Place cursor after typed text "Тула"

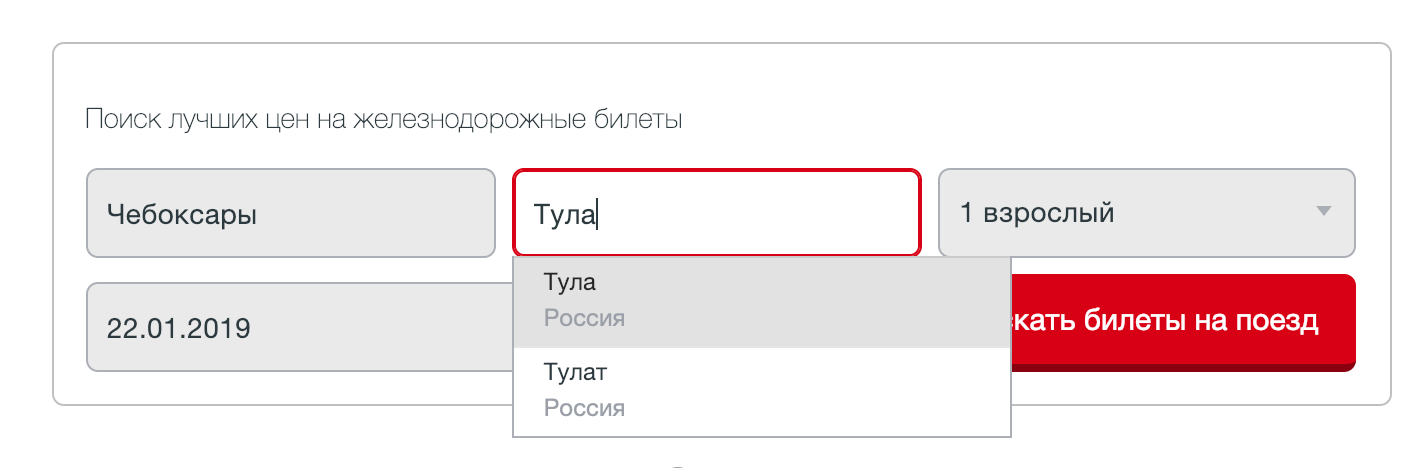click(597, 214)
